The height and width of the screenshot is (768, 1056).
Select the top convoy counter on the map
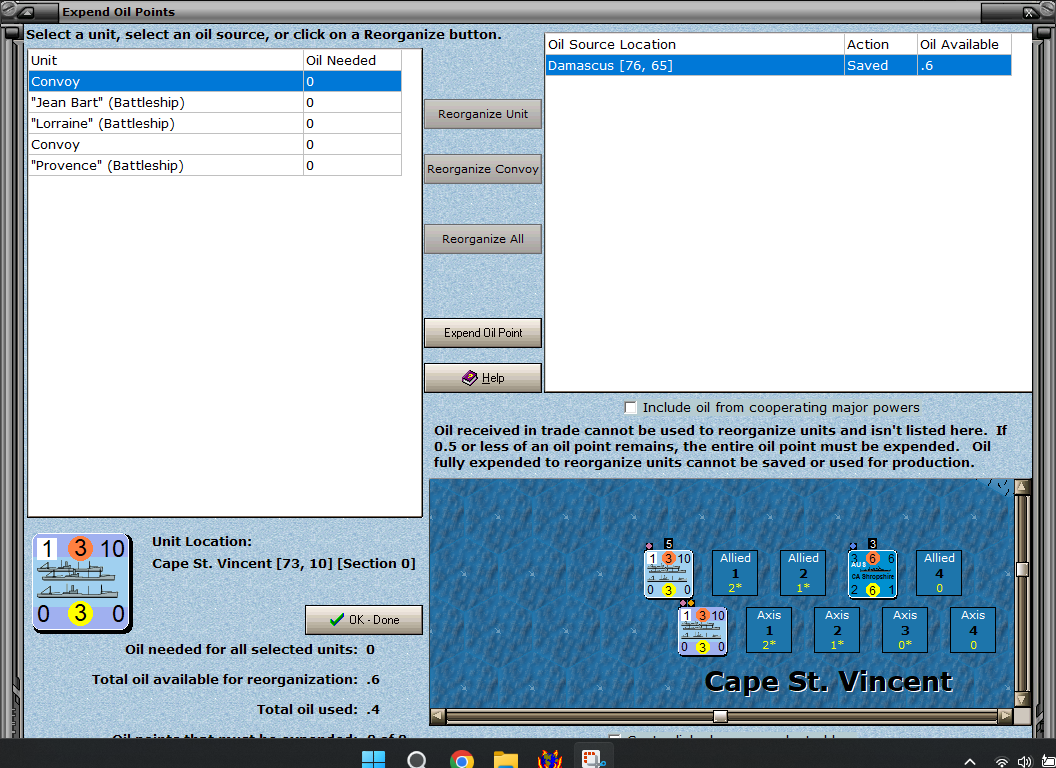coord(668,574)
